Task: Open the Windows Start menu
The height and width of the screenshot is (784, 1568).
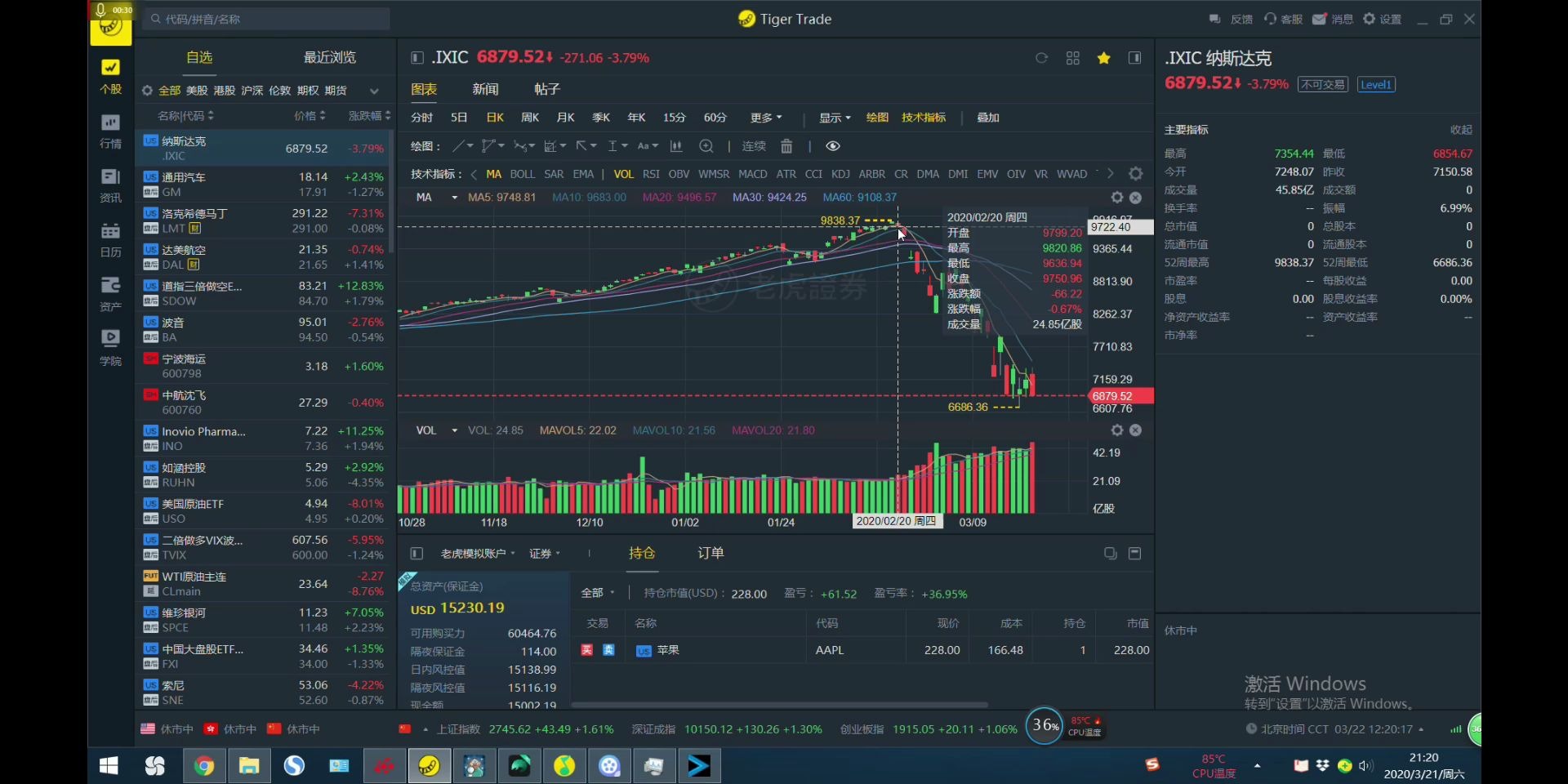Action: [x=109, y=766]
